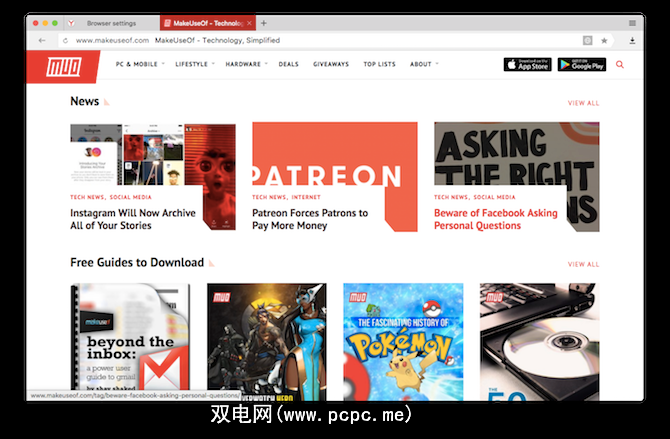Screen dimensions: 670x439
Task: Click the MUO logo in the header
Action: [x=64, y=67]
